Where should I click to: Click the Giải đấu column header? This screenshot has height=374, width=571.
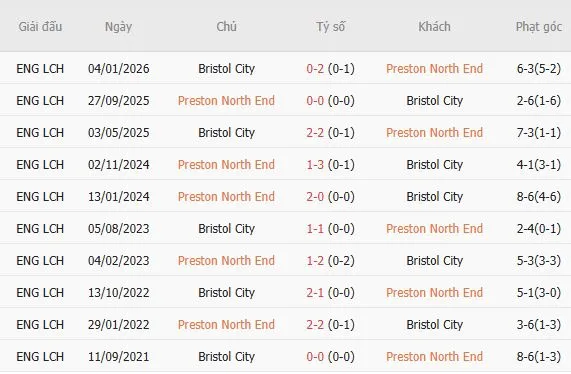(x=40, y=27)
